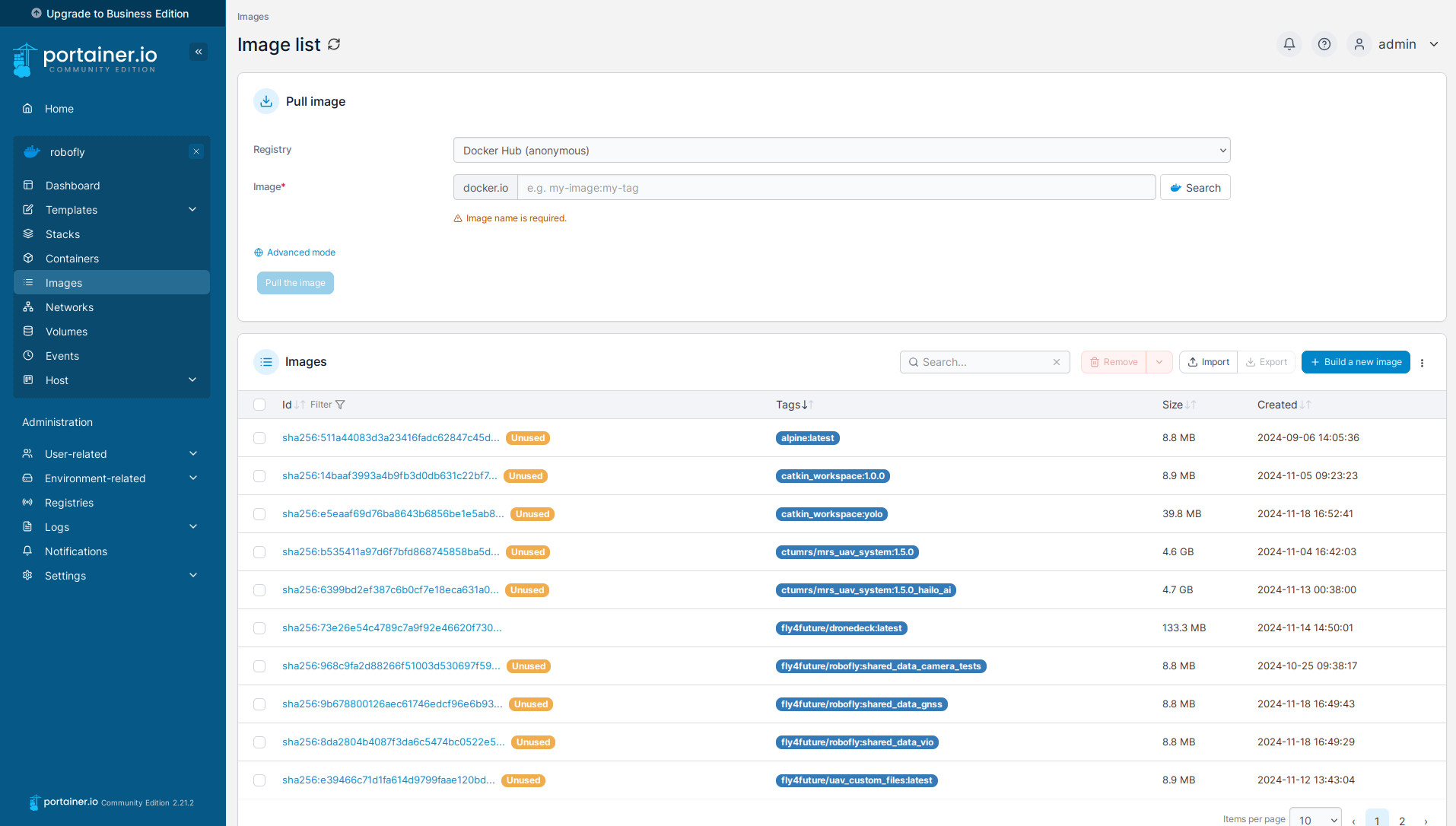Click the Upgrade to Business Edition banner

tap(113, 14)
